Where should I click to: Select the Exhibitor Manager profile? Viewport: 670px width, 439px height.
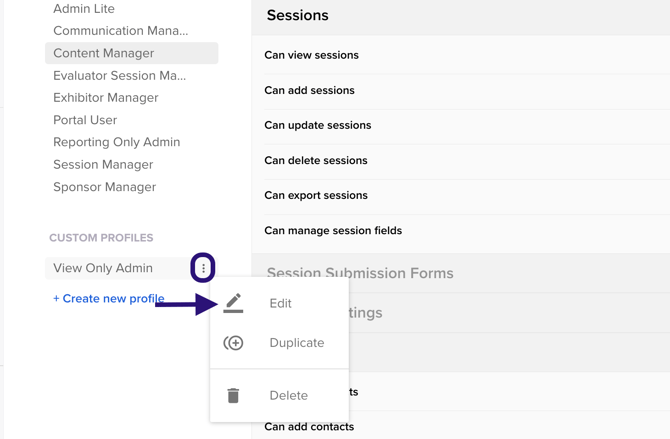pyautogui.click(x=106, y=98)
